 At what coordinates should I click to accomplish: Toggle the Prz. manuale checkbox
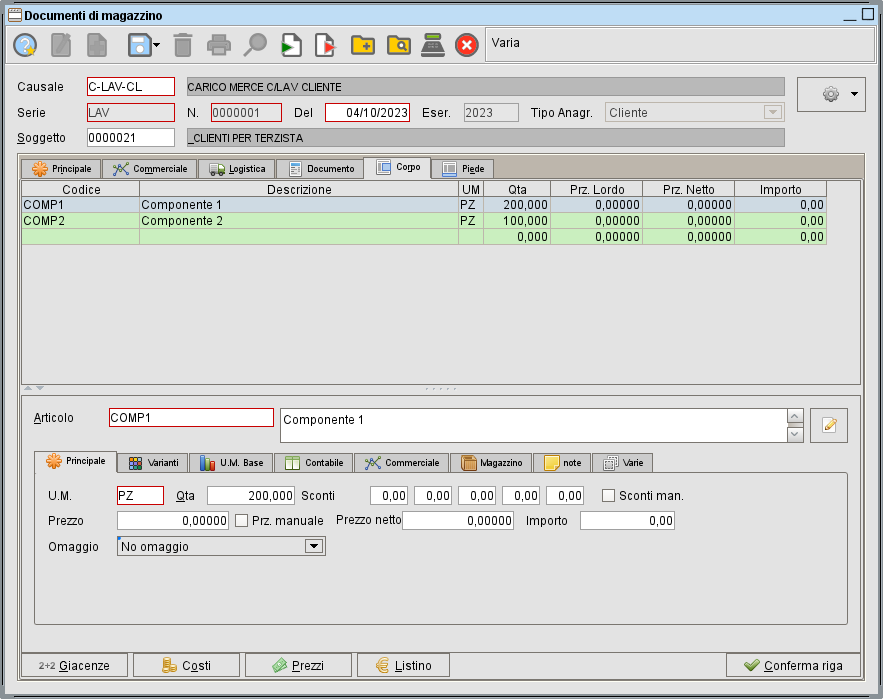click(x=241, y=521)
